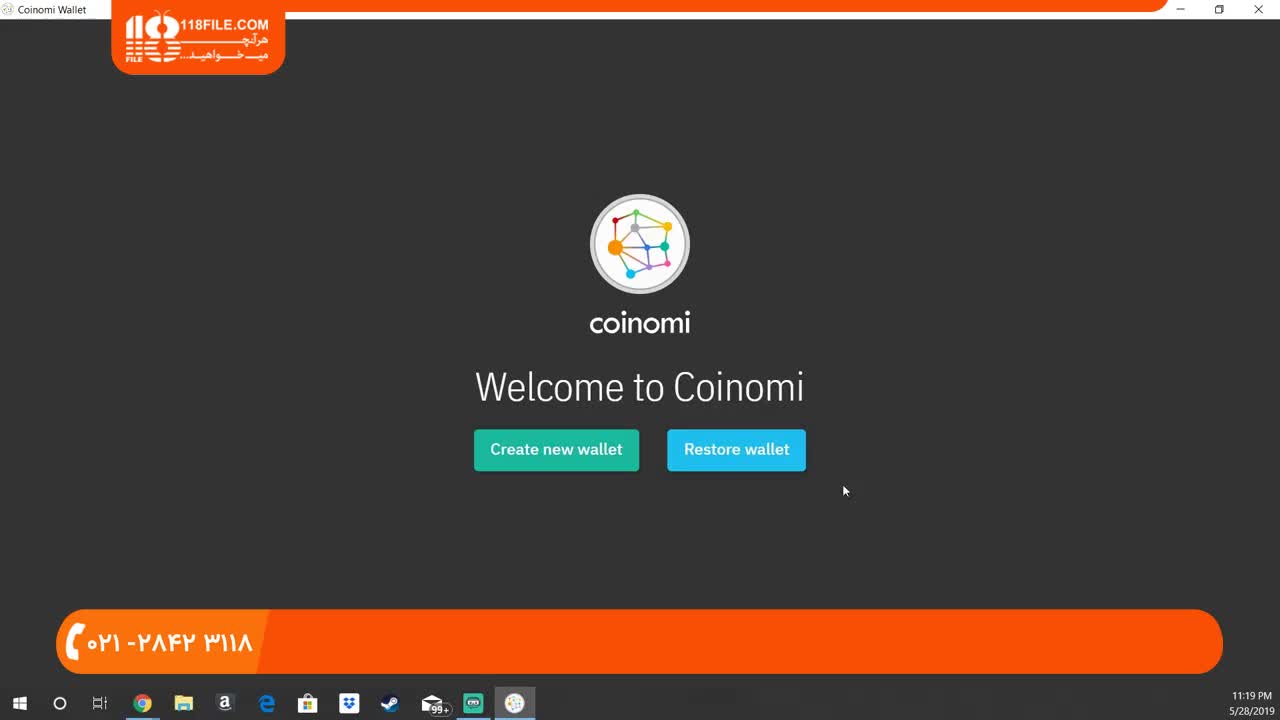Open Cortana search circle in taskbar
1280x720 pixels.
pyautogui.click(x=59, y=703)
